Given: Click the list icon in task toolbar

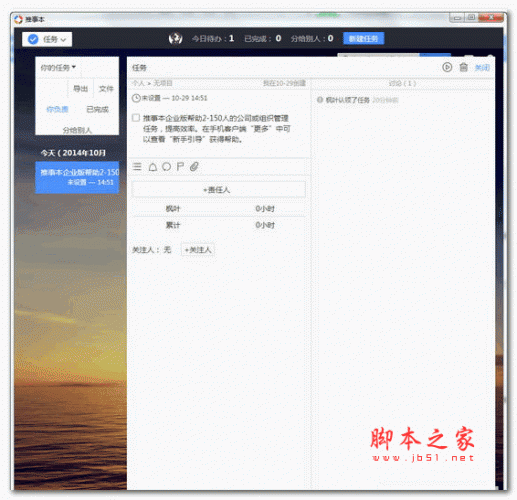Looking at the screenshot, I should (137, 166).
